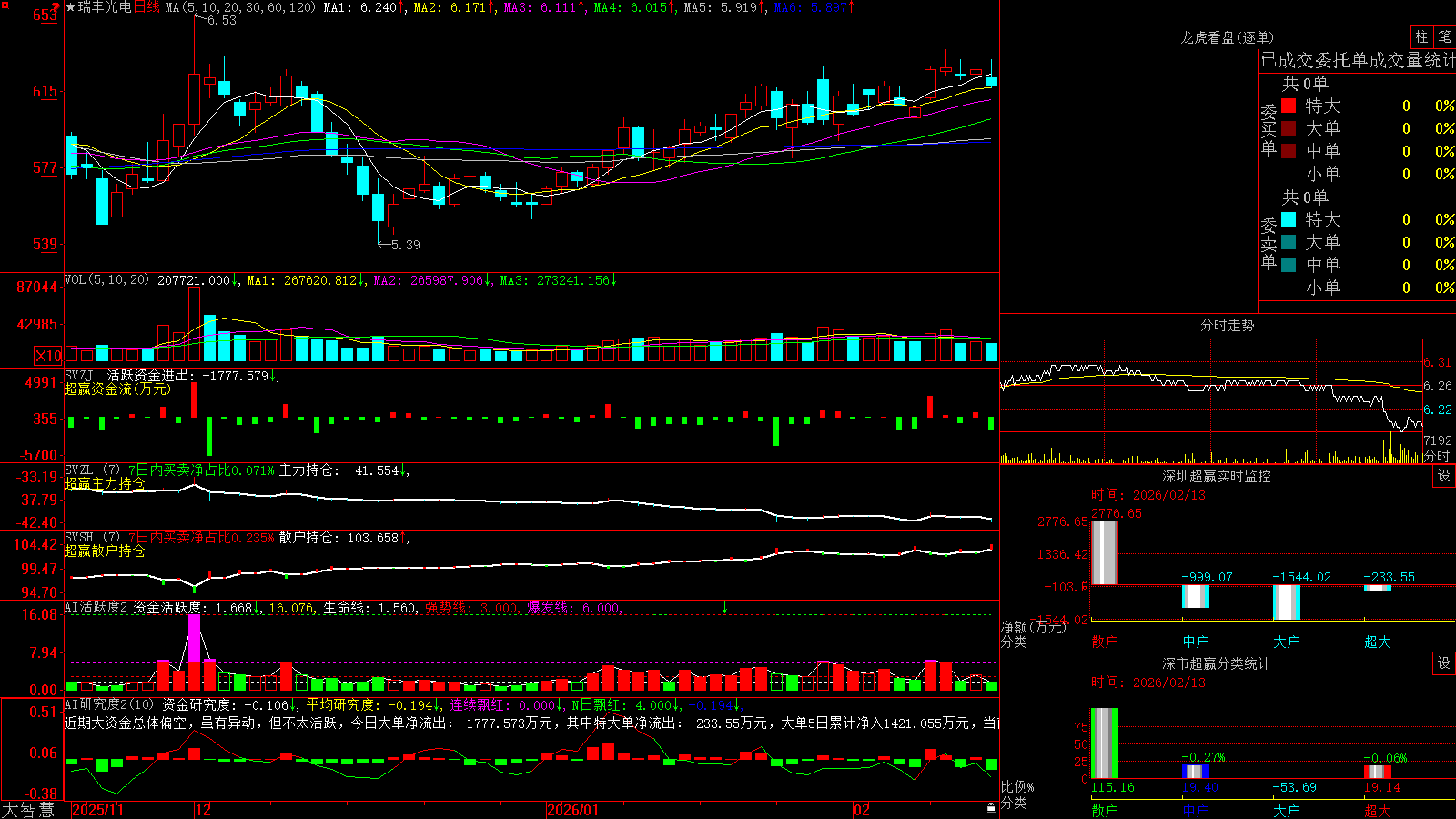Viewport: 1456px width, 819px height.
Task: Click the 分时走势 panel title
Action: tap(1227, 325)
